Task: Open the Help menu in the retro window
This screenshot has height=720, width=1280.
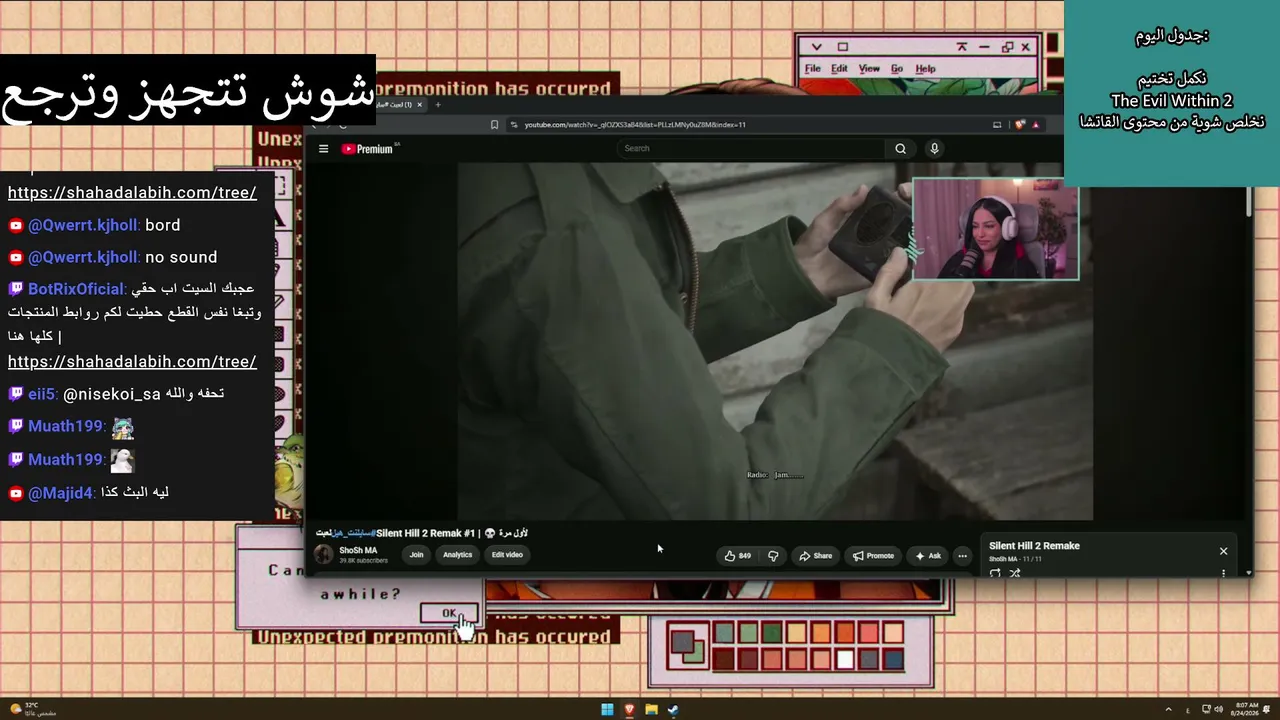Action: pos(926,69)
